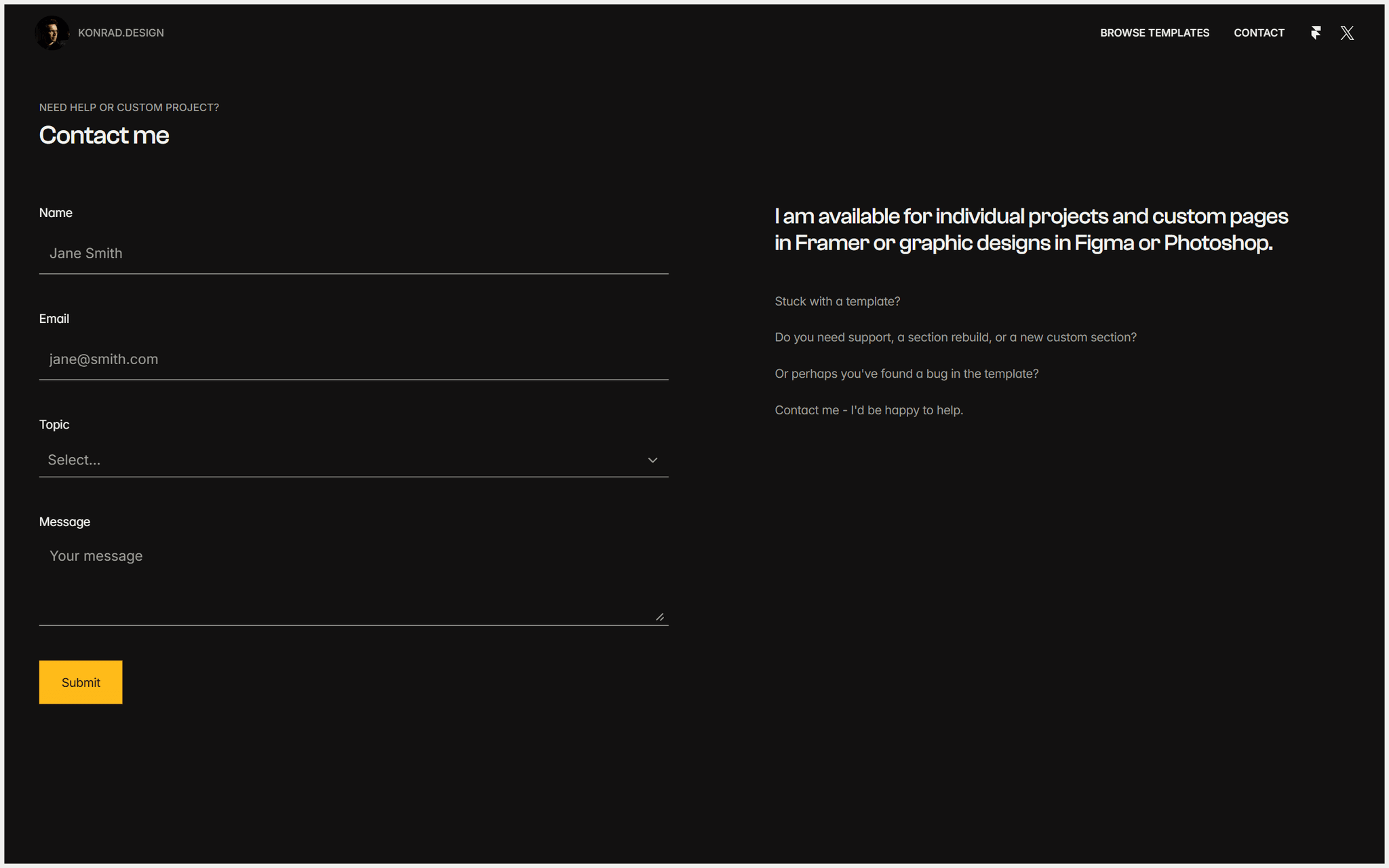The image size is (1389, 868).
Task: Open the Topic 'Select...' combo box
Action: pos(353,460)
